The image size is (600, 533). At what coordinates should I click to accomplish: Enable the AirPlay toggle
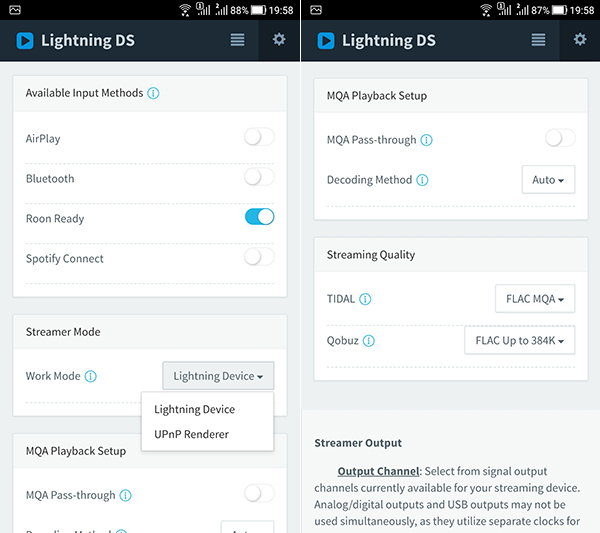[x=259, y=137]
